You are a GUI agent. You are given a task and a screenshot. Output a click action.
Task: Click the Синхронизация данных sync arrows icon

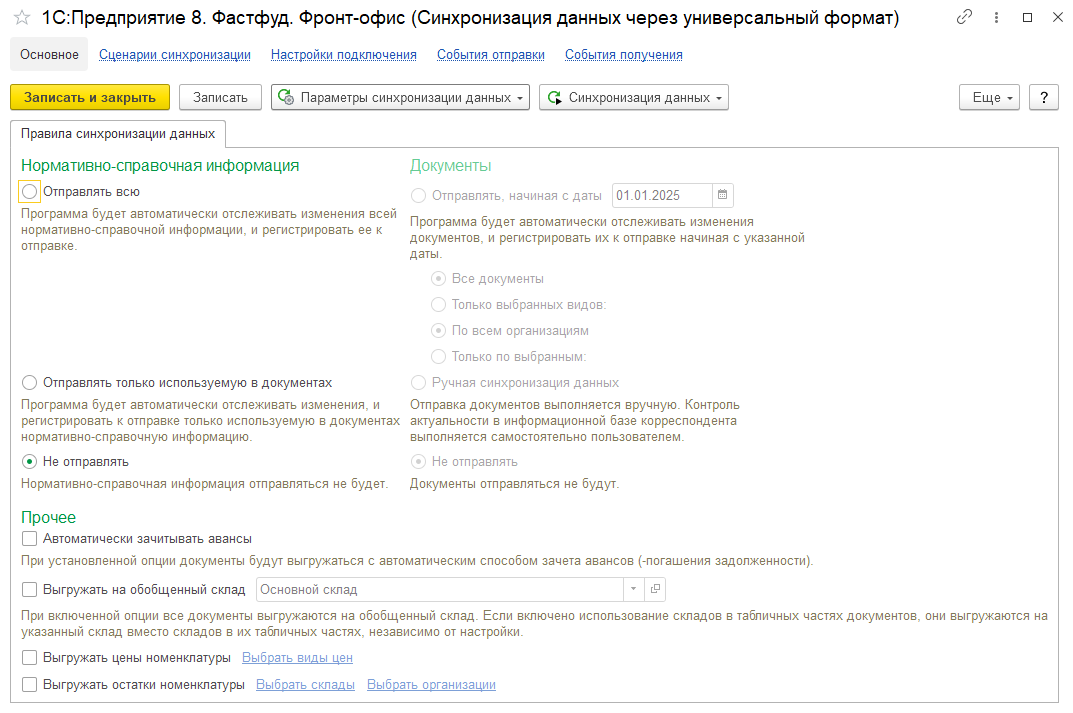coord(555,97)
